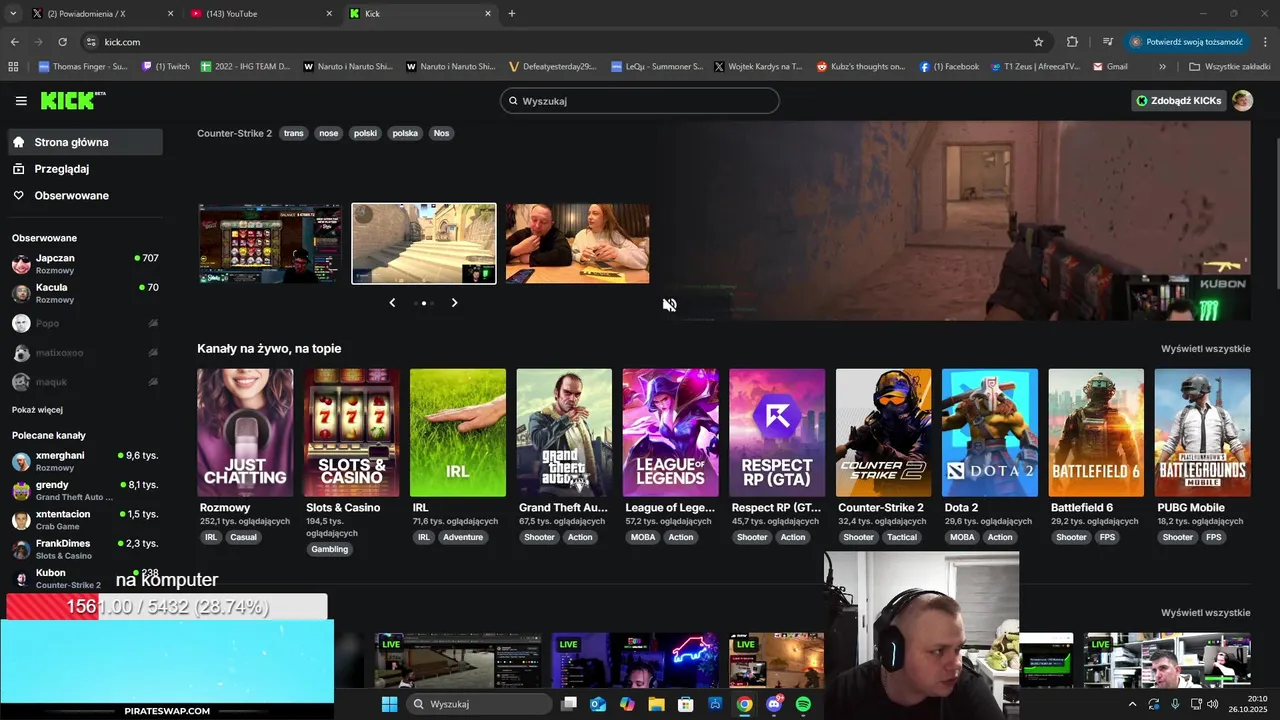Show previous featured stream carousel arrow
Image resolution: width=1280 pixels, height=720 pixels.
392,302
